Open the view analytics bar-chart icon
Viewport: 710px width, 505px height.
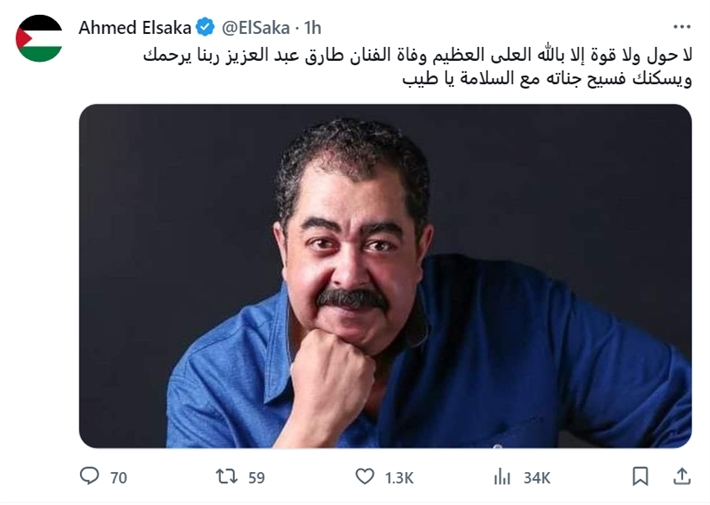(502, 477)
